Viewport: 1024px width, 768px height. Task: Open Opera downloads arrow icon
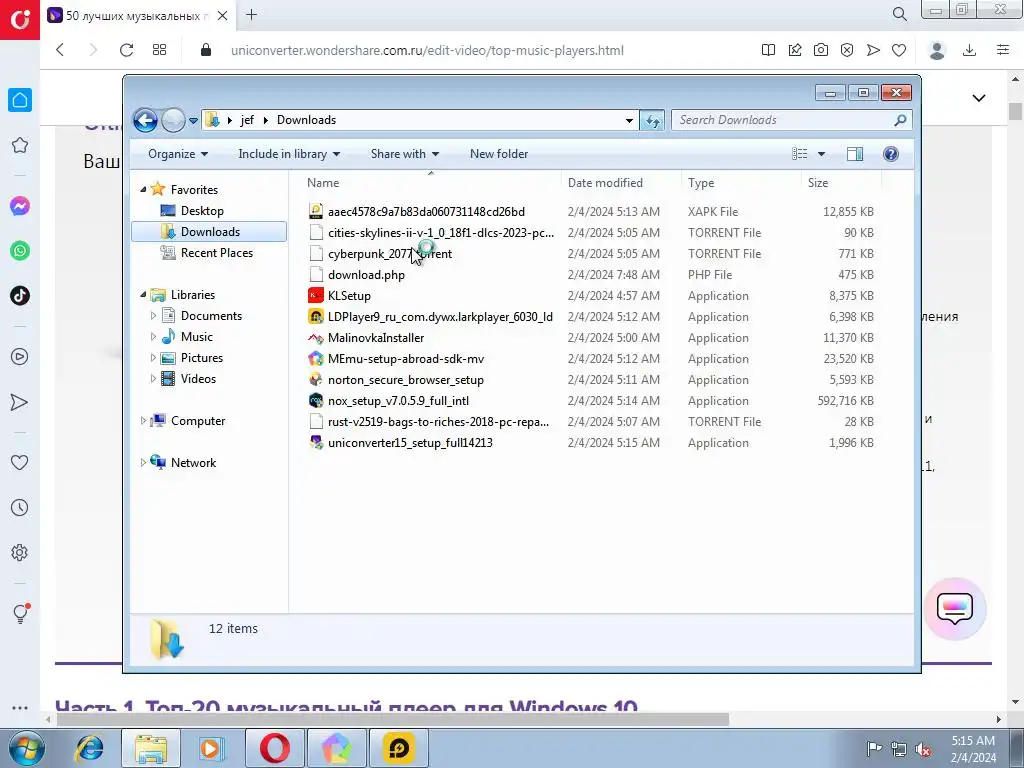(x=970, y=50)
